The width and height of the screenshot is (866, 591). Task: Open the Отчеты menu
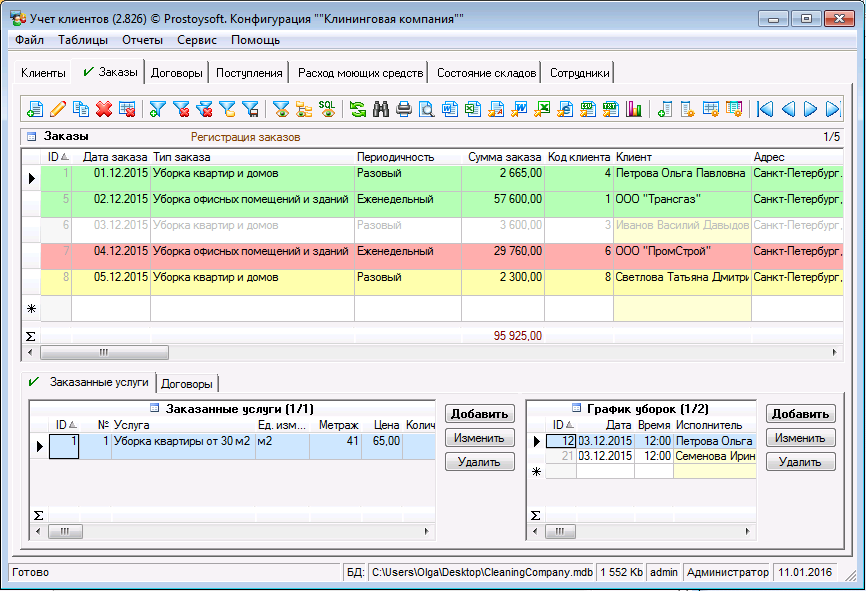tap(142, 40)
